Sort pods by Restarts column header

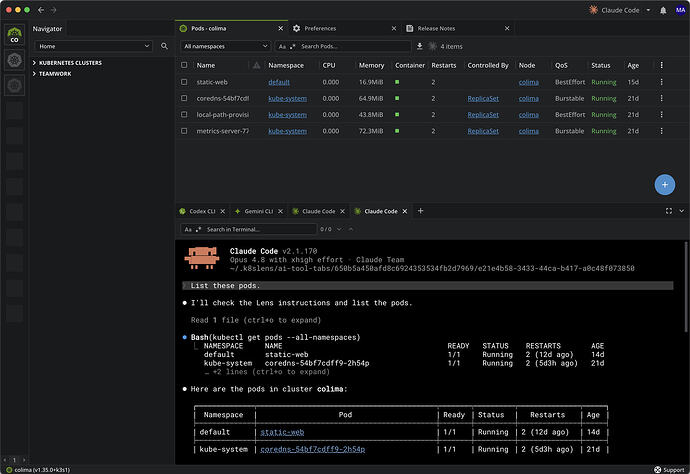(444, 65)
